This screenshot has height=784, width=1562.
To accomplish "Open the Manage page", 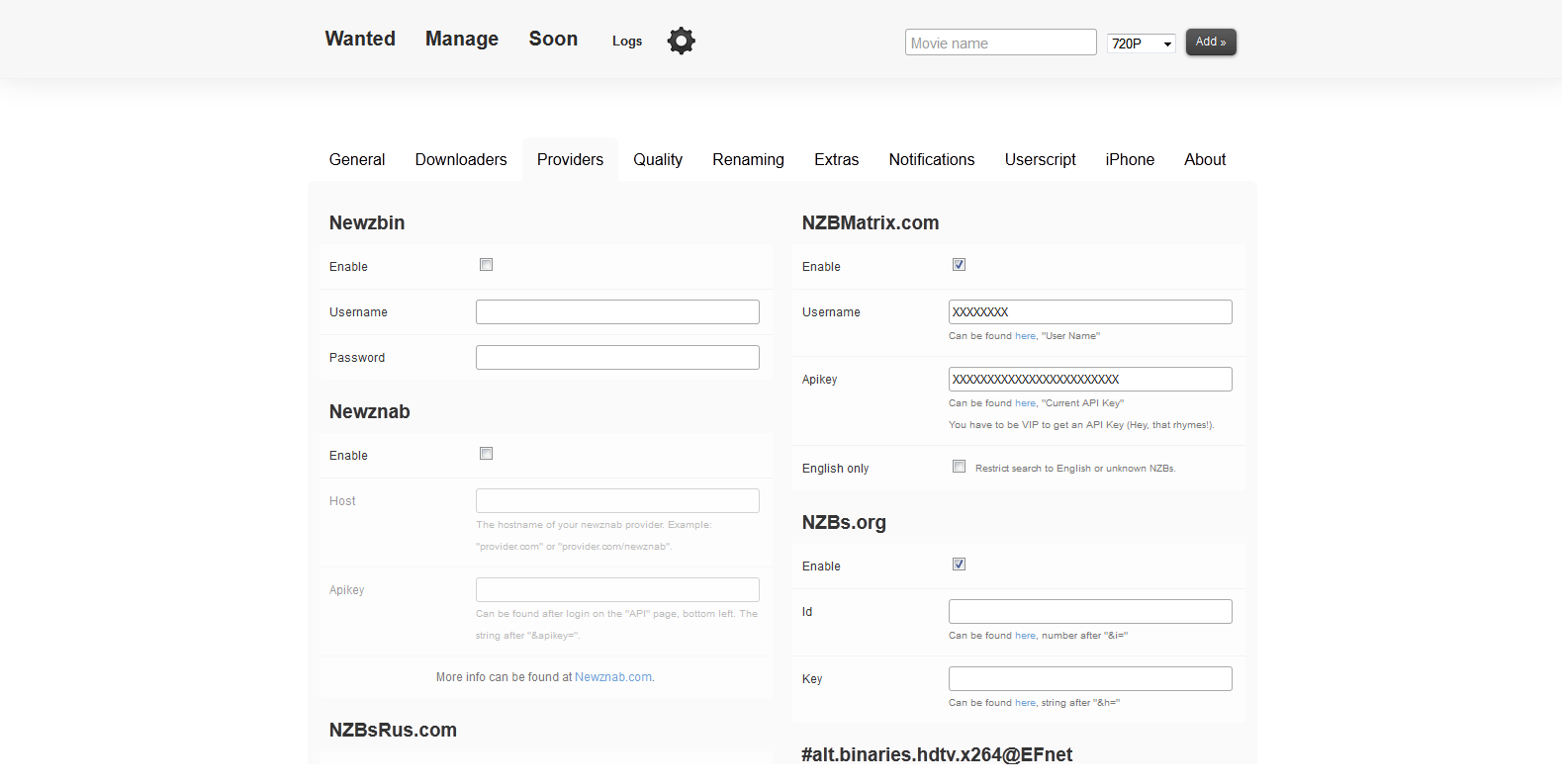I will point(462,39).
